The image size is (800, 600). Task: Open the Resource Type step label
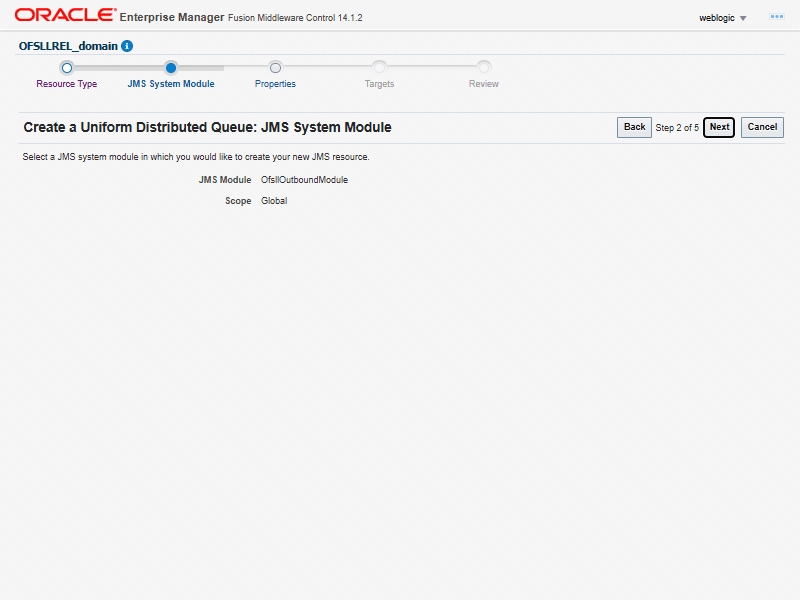point(67,84)
